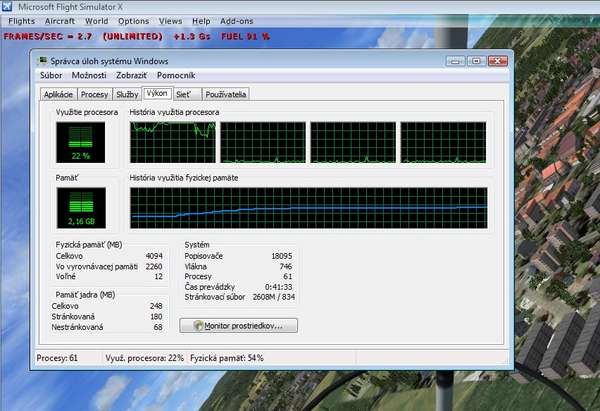Click the fourth CPU core history graph
The image size is (600, 411).
[443, 142]
